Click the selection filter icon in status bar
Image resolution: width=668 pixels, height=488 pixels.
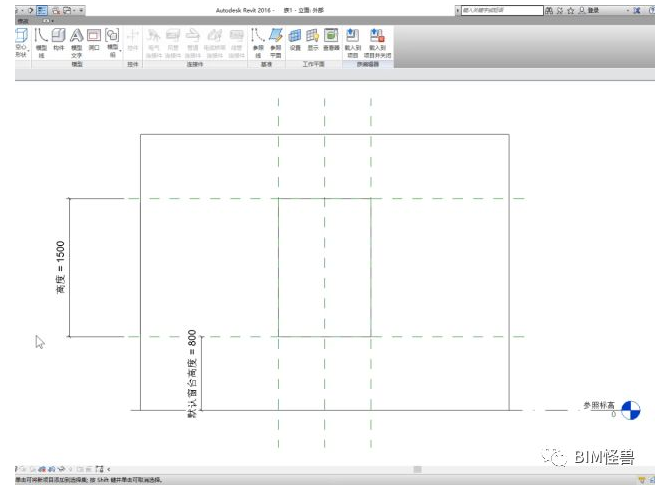click(x=642, y=480)
